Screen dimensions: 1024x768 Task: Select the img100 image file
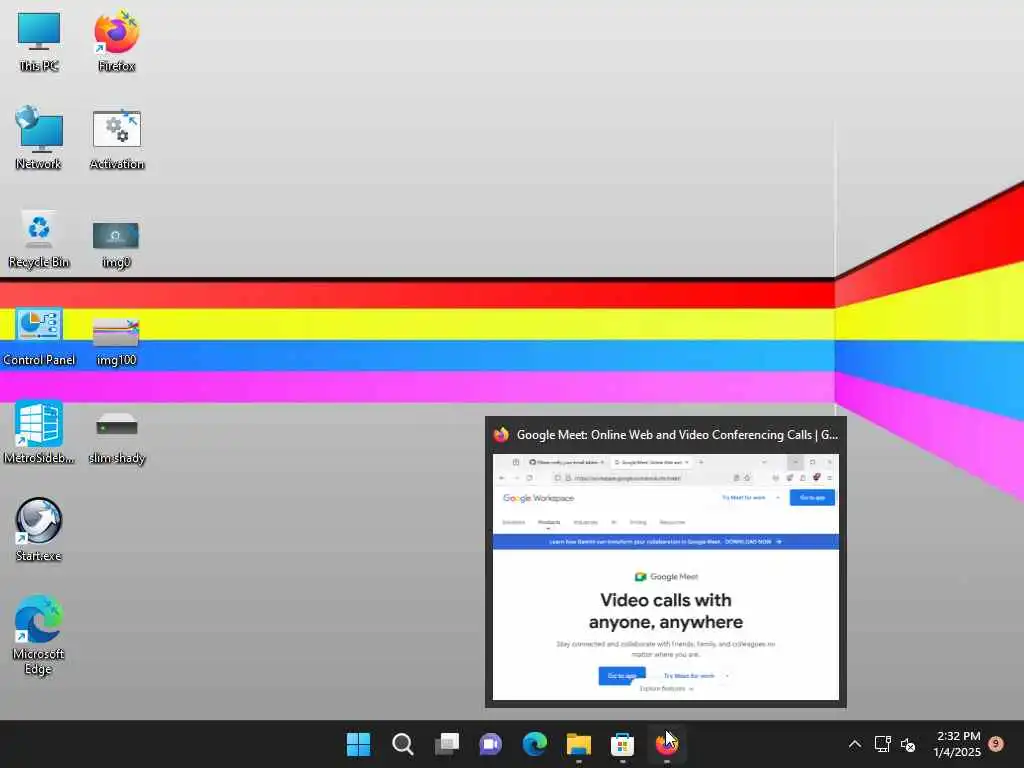[x=116, y=341]
